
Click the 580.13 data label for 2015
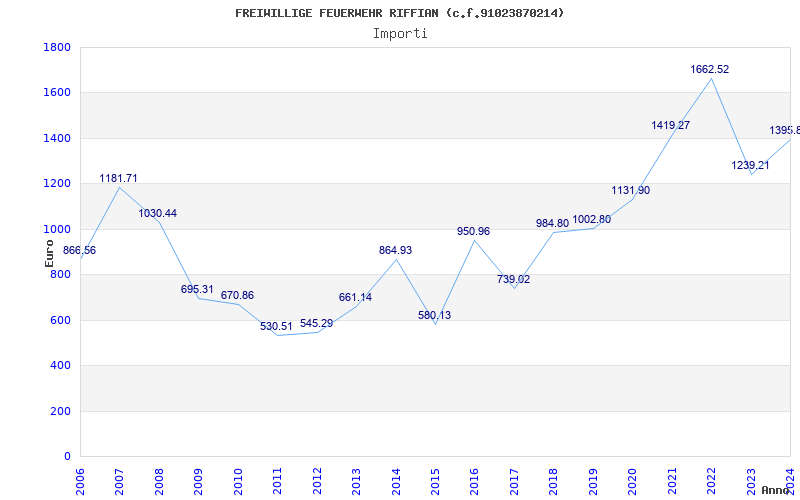[x=434, y=316]
